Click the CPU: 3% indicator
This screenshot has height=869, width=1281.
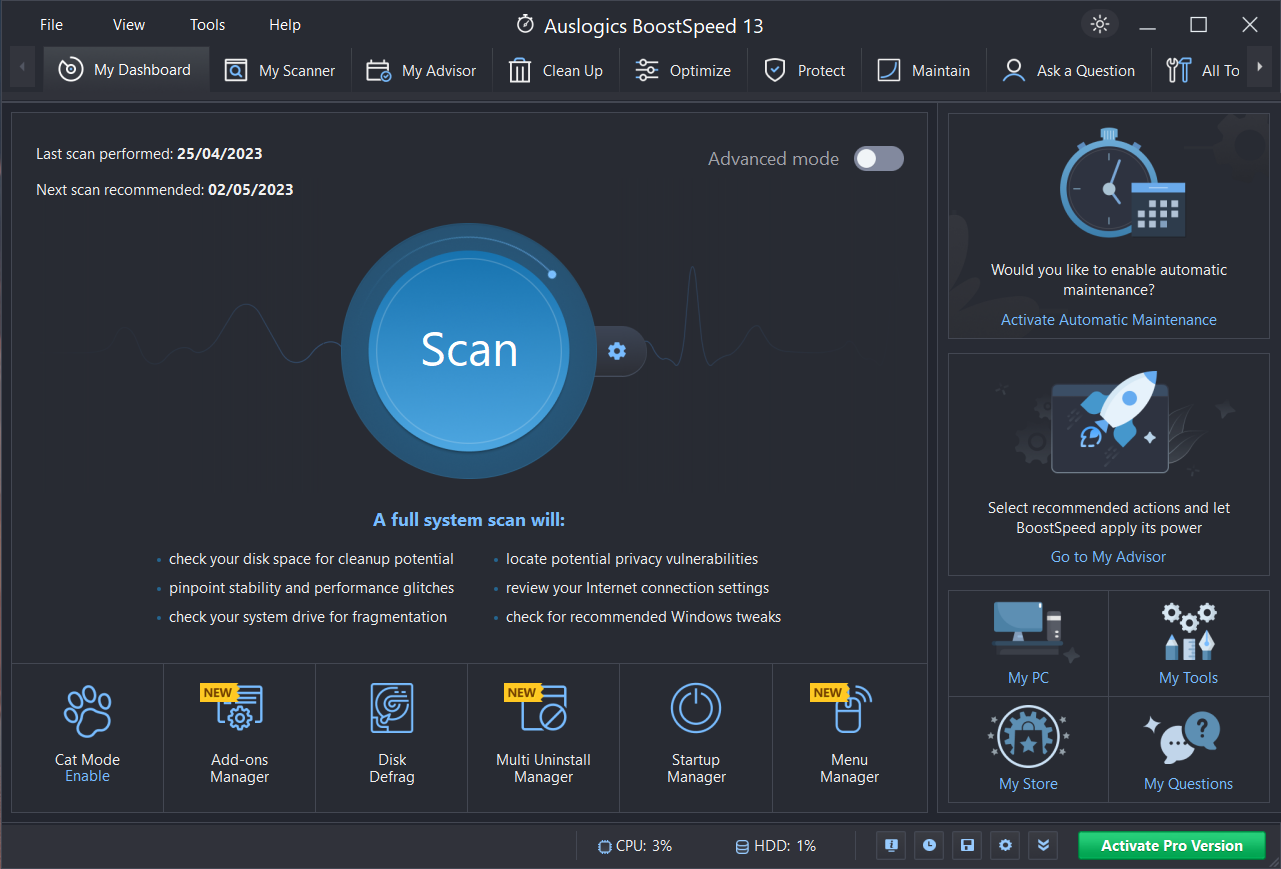pos(634,846)
